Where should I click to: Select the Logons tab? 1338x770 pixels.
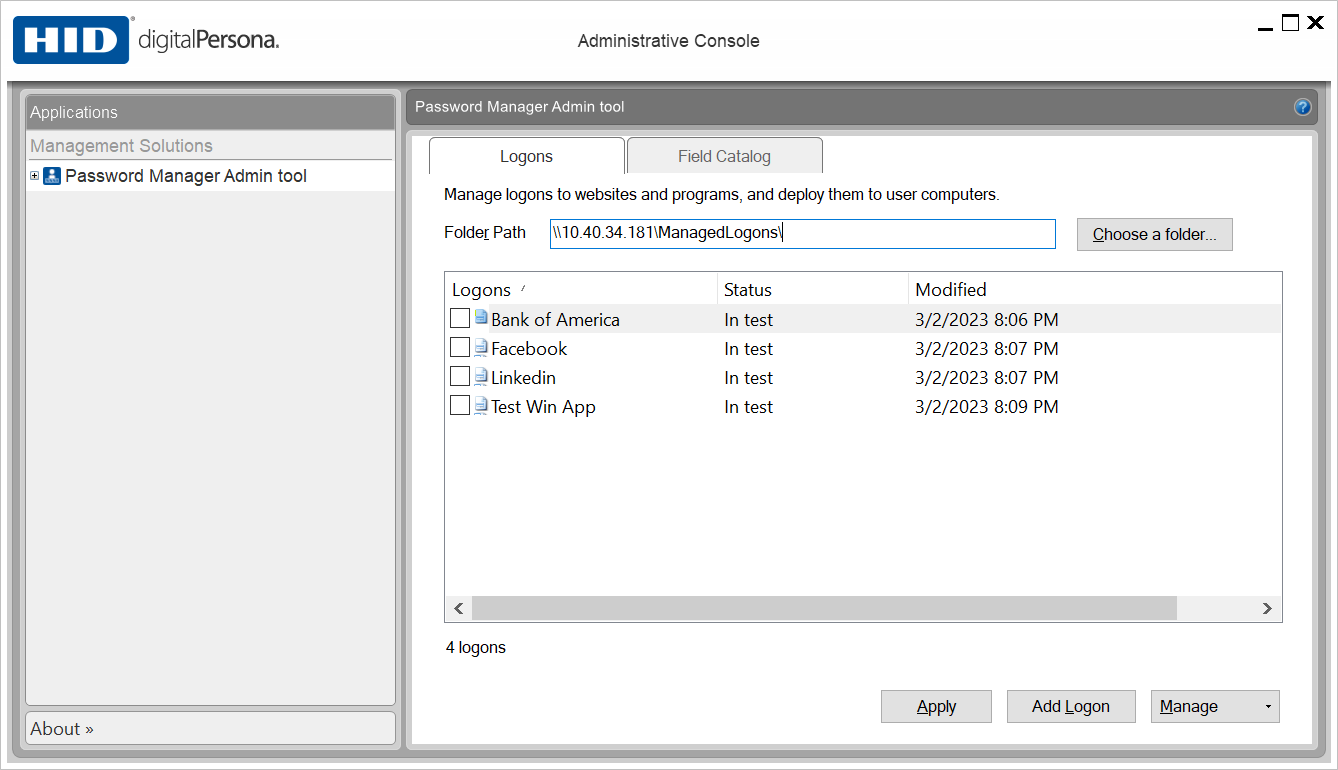coord(526,156)
